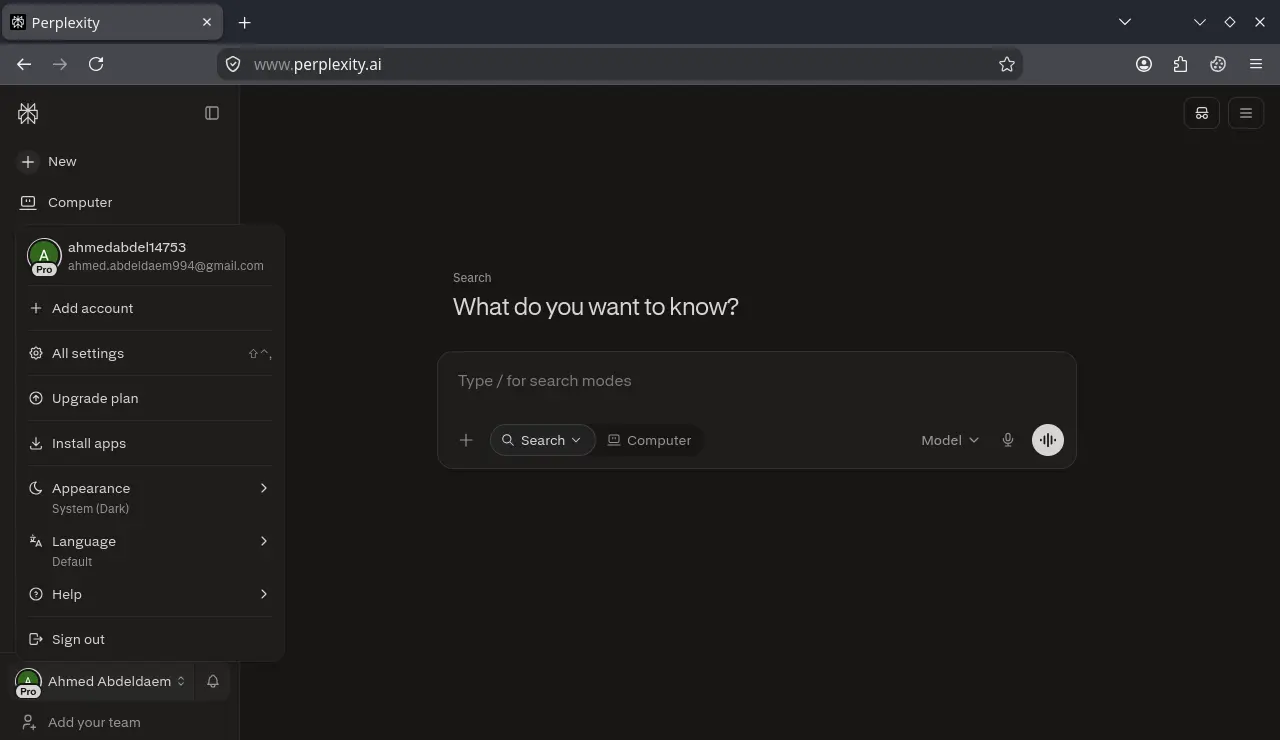Open the Model selector dropdown
Screen dimensions: 1280x740
click(x=950, y=440)
